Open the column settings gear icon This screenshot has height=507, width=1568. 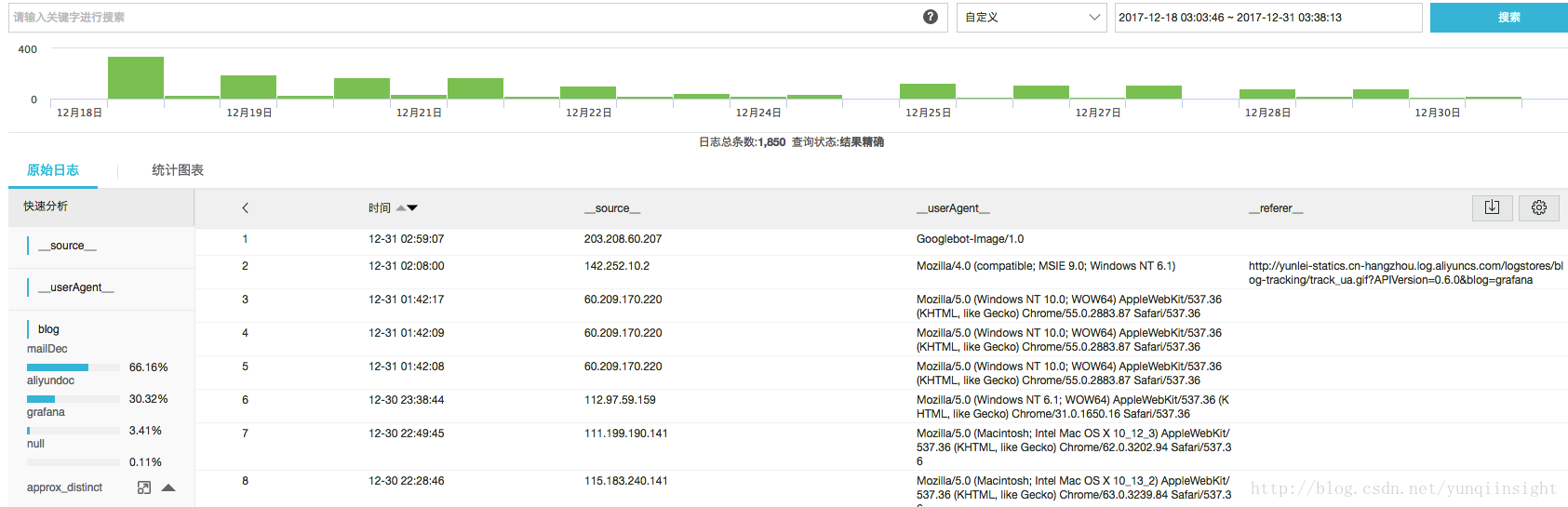pos(1539,207)
